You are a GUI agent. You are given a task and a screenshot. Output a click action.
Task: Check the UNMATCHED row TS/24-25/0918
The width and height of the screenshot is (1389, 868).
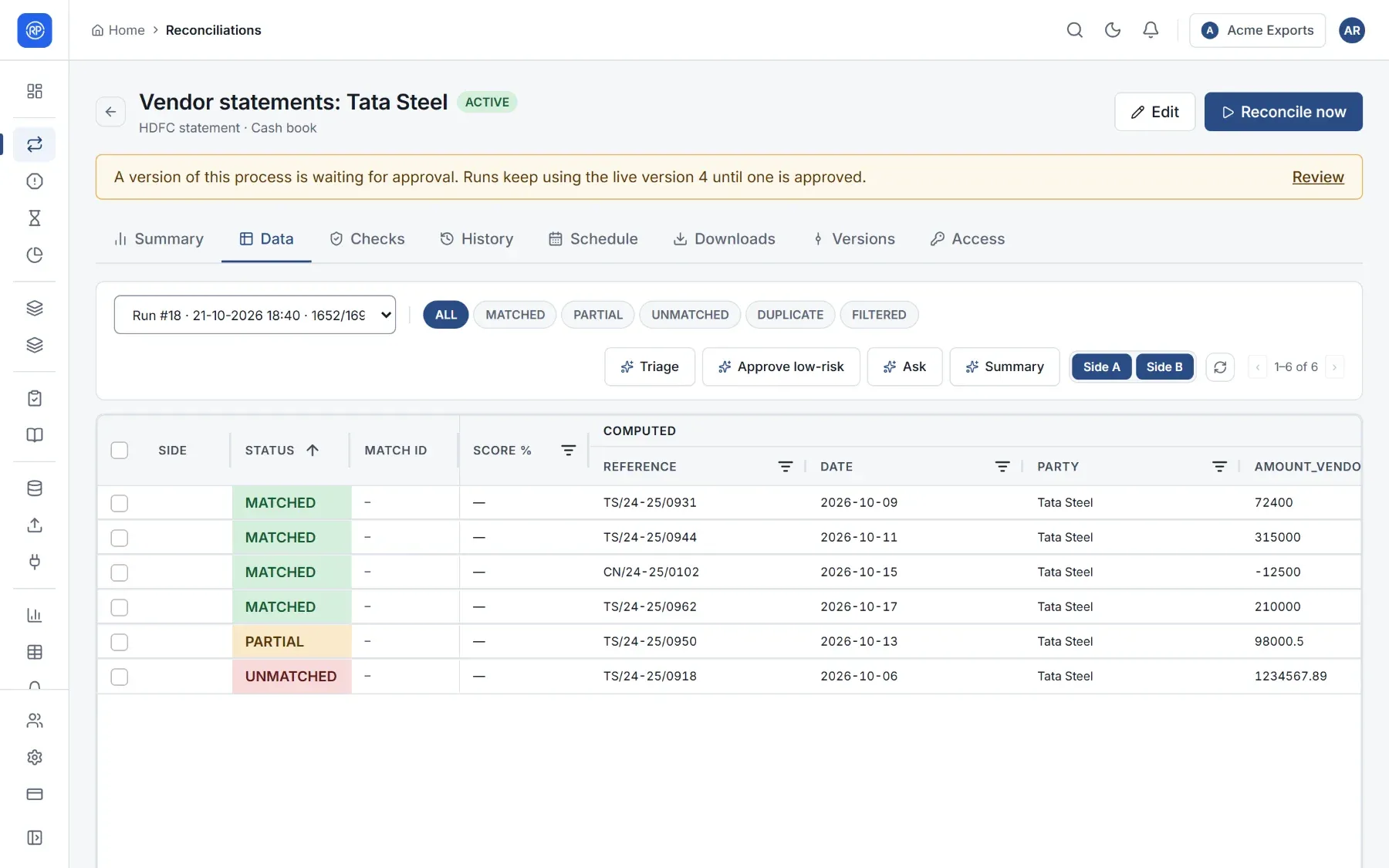click(120, 677)
